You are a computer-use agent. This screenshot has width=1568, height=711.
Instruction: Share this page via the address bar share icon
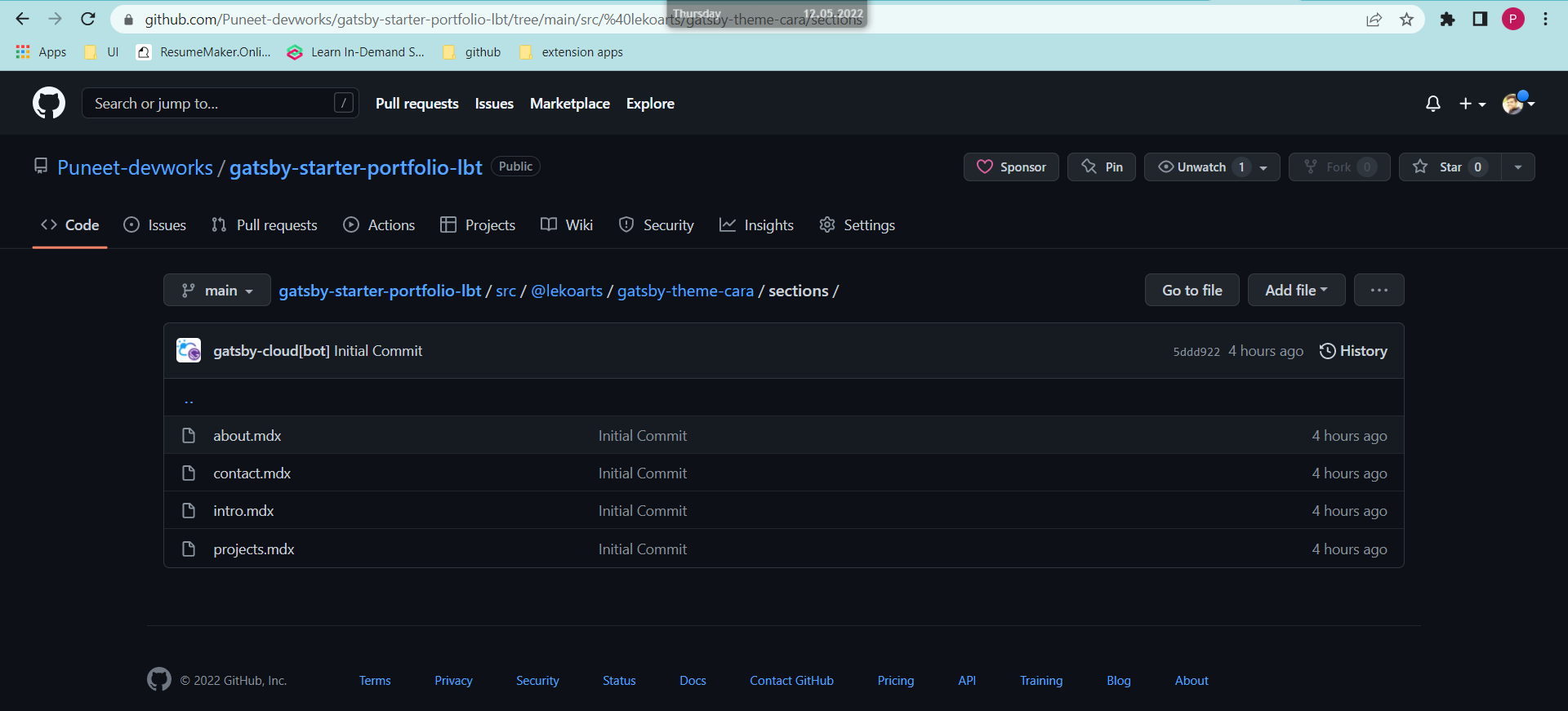point(1374,20)
